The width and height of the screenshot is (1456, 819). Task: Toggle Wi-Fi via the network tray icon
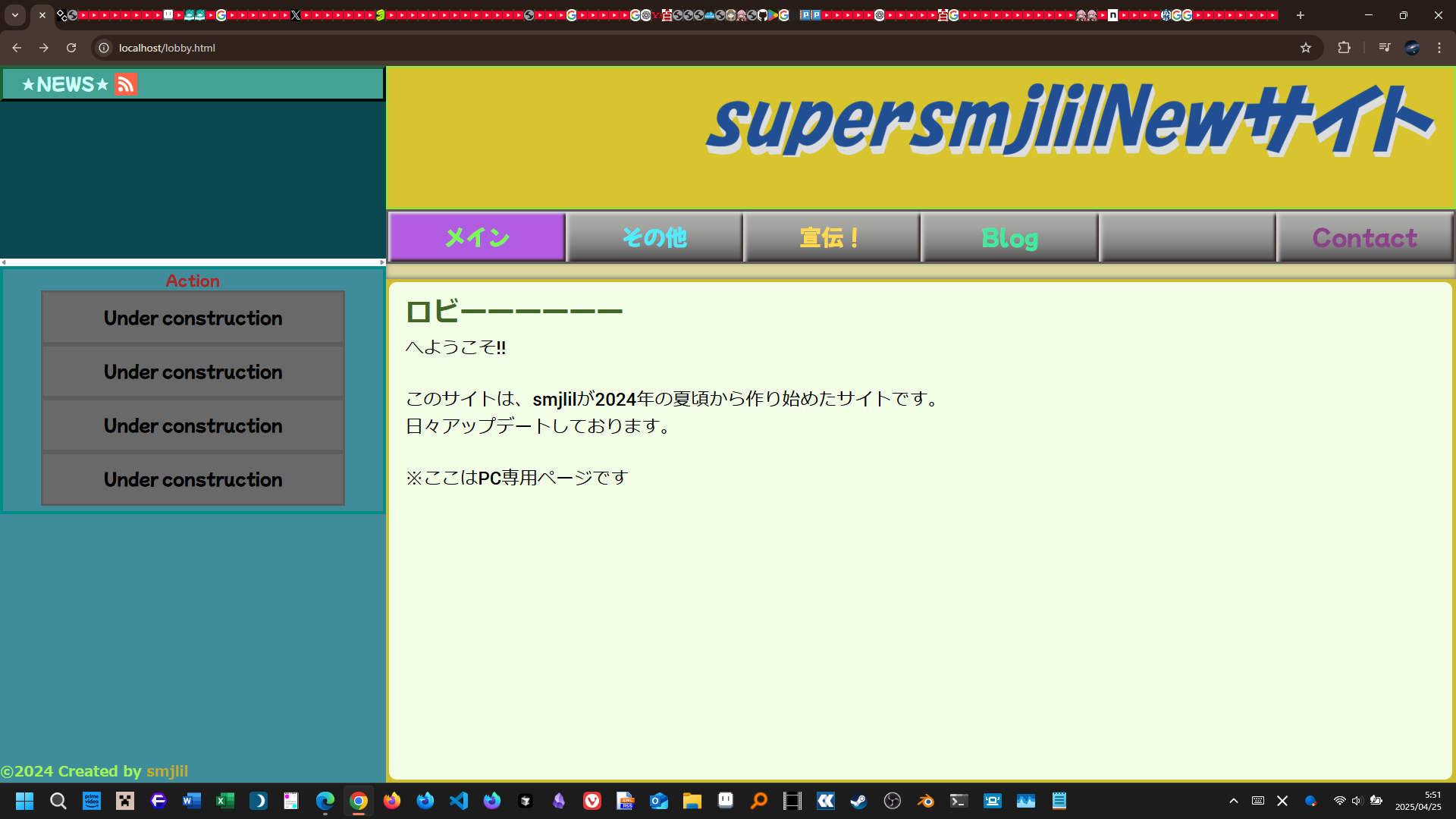(1338, 801)
